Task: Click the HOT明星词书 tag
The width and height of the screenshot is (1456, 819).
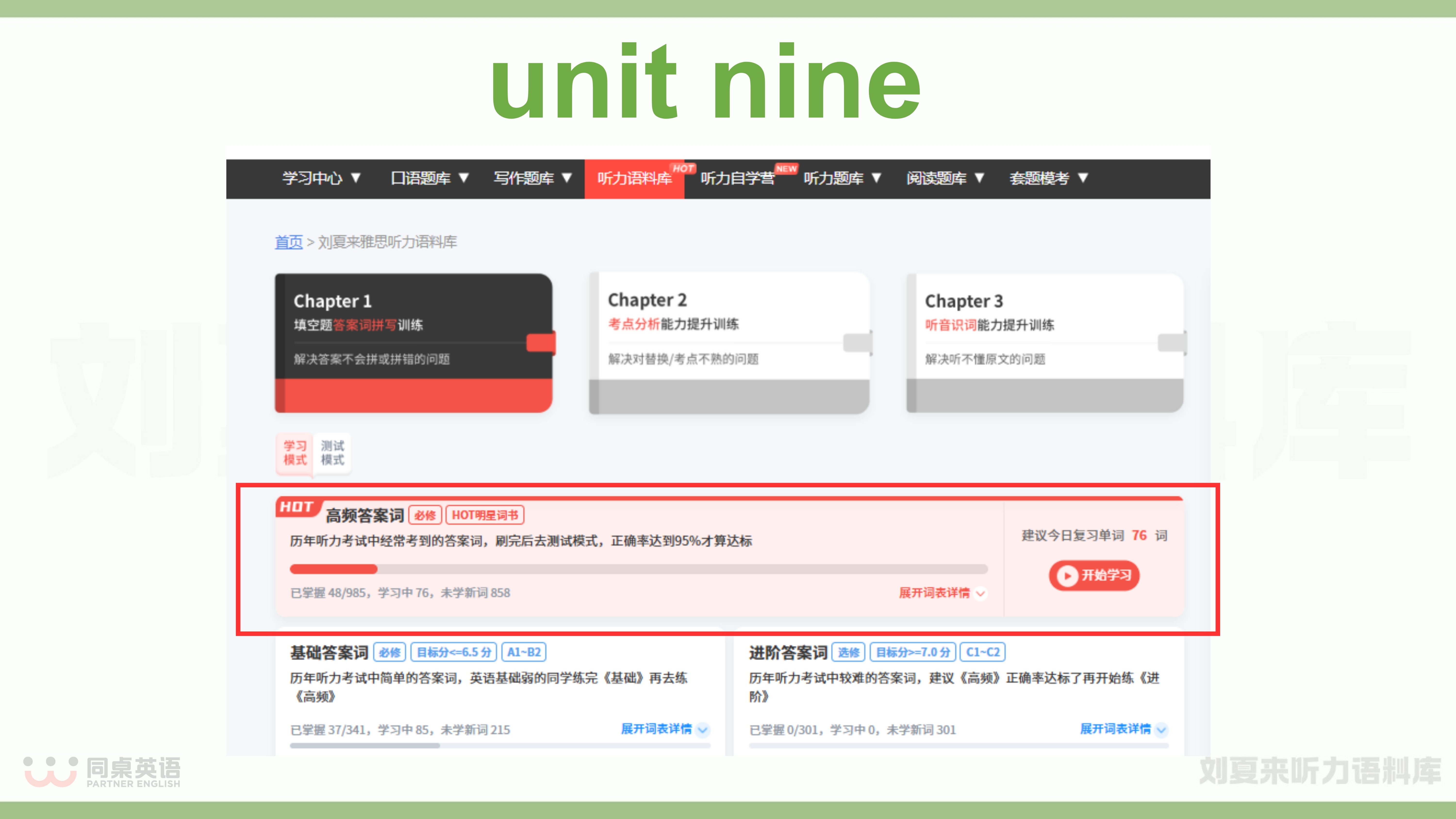Action: click(x=485, y=515)
